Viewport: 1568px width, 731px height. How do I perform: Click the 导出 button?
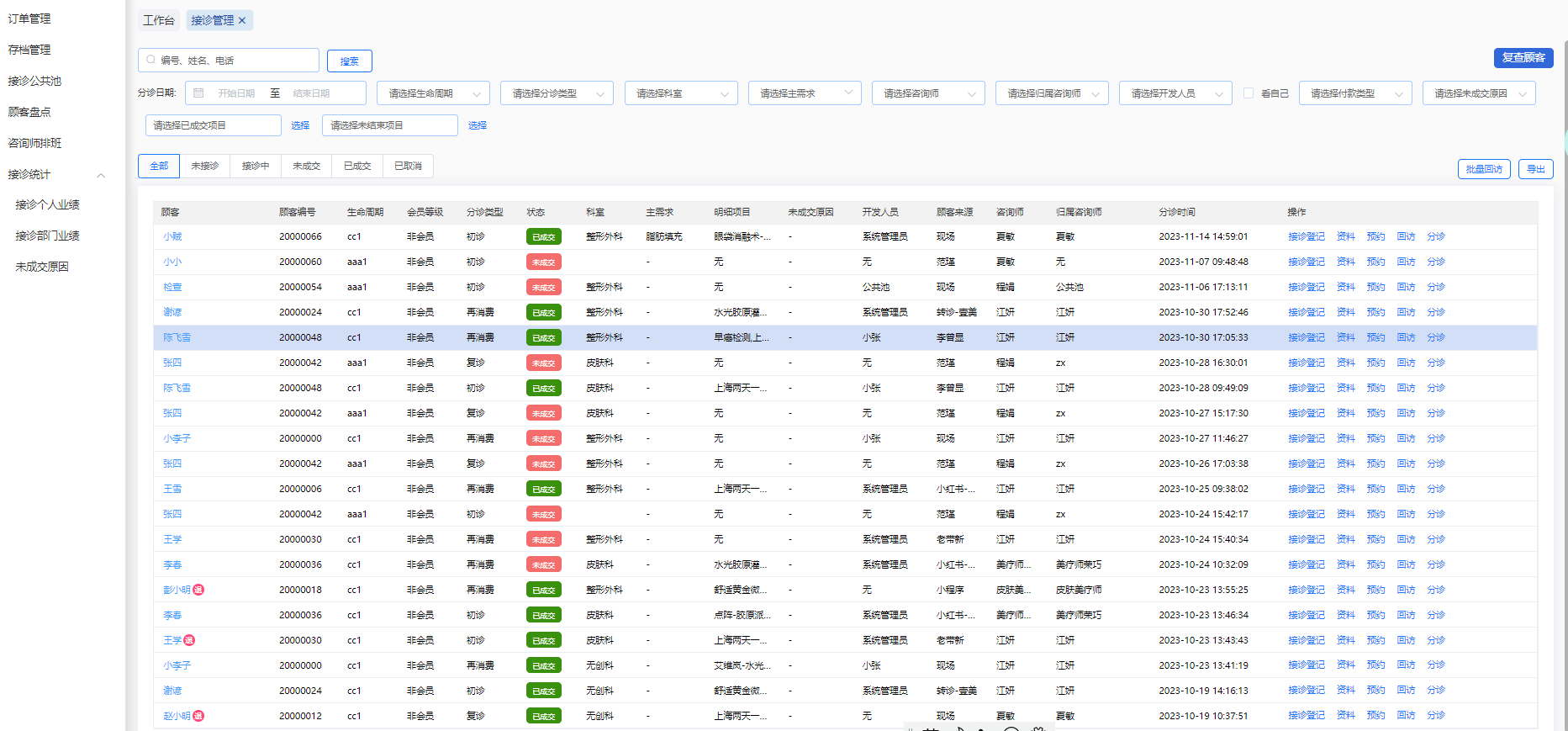pyautogui.click(x=1536, y=169)
